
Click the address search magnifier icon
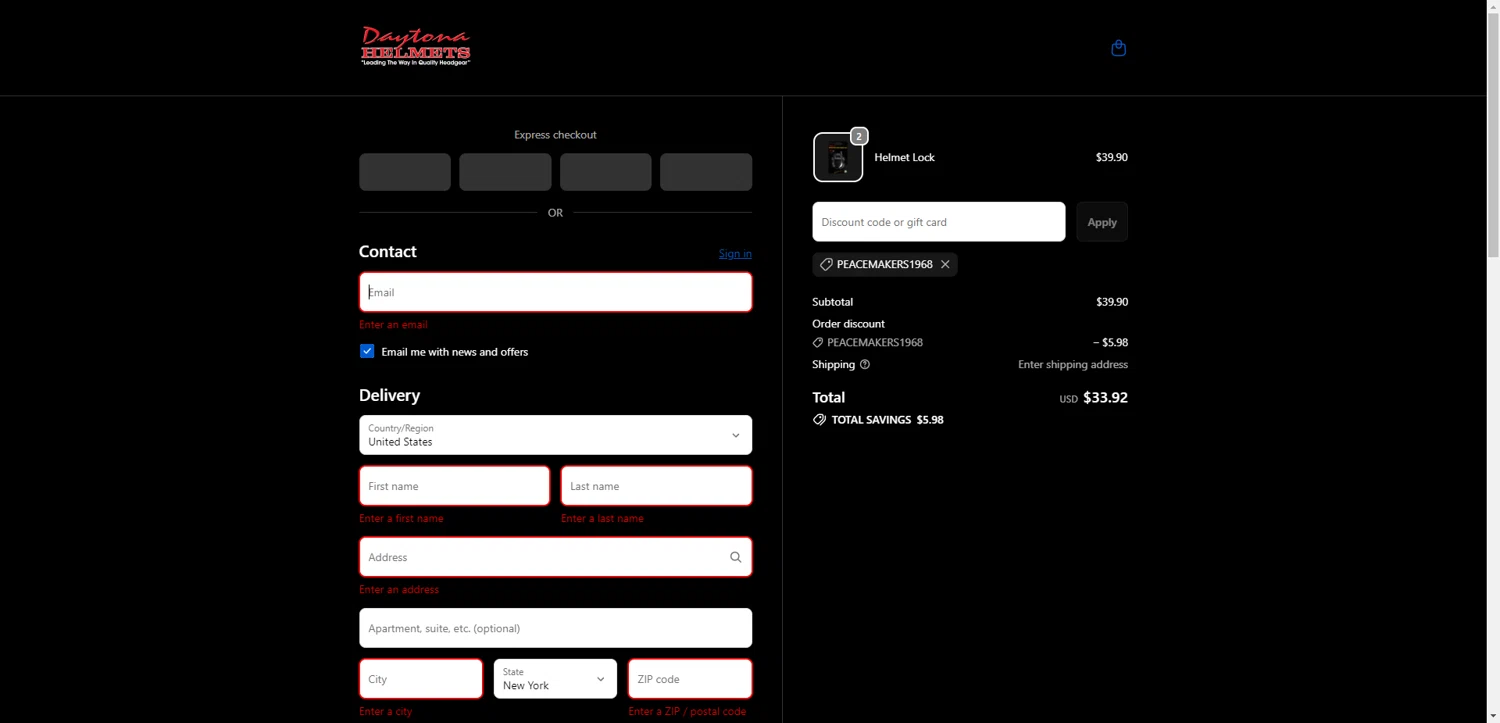tap(735, 557)
